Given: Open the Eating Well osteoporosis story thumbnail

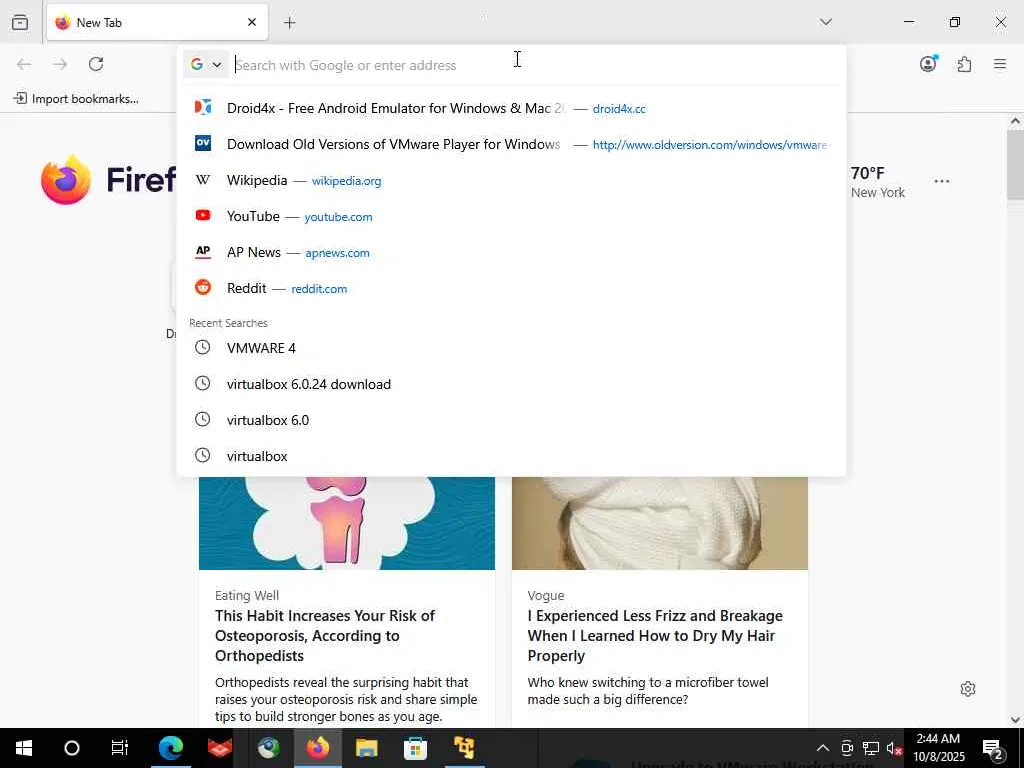Looking at the screenshot, I should (347, 523).
